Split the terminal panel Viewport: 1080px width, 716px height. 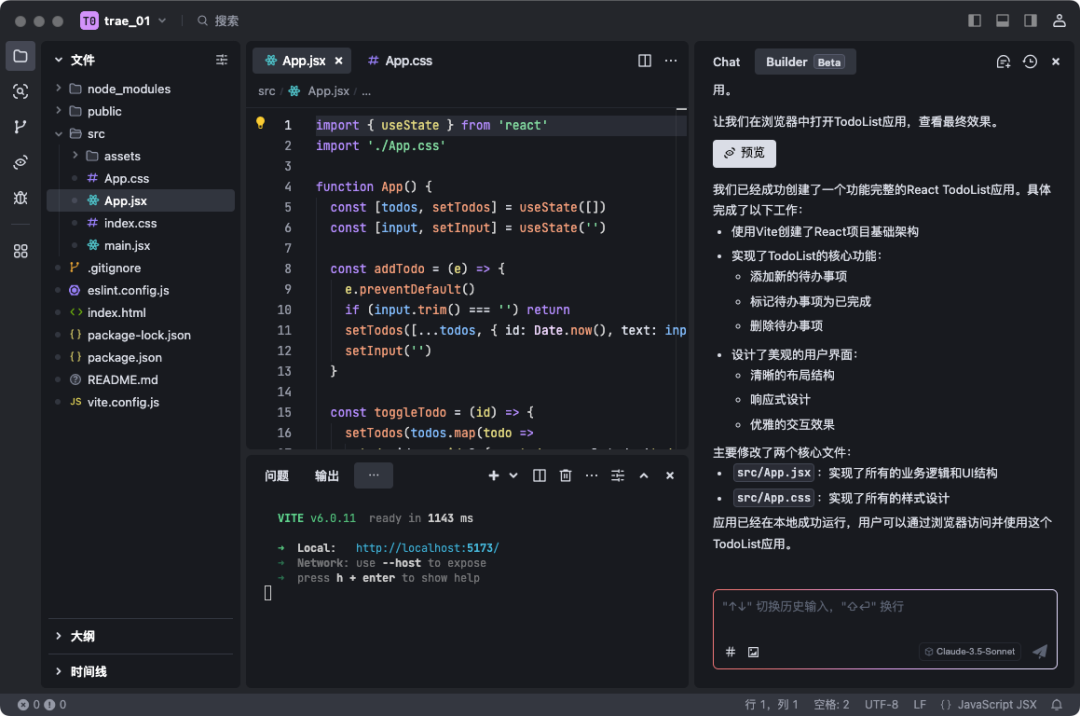(539, 476)
